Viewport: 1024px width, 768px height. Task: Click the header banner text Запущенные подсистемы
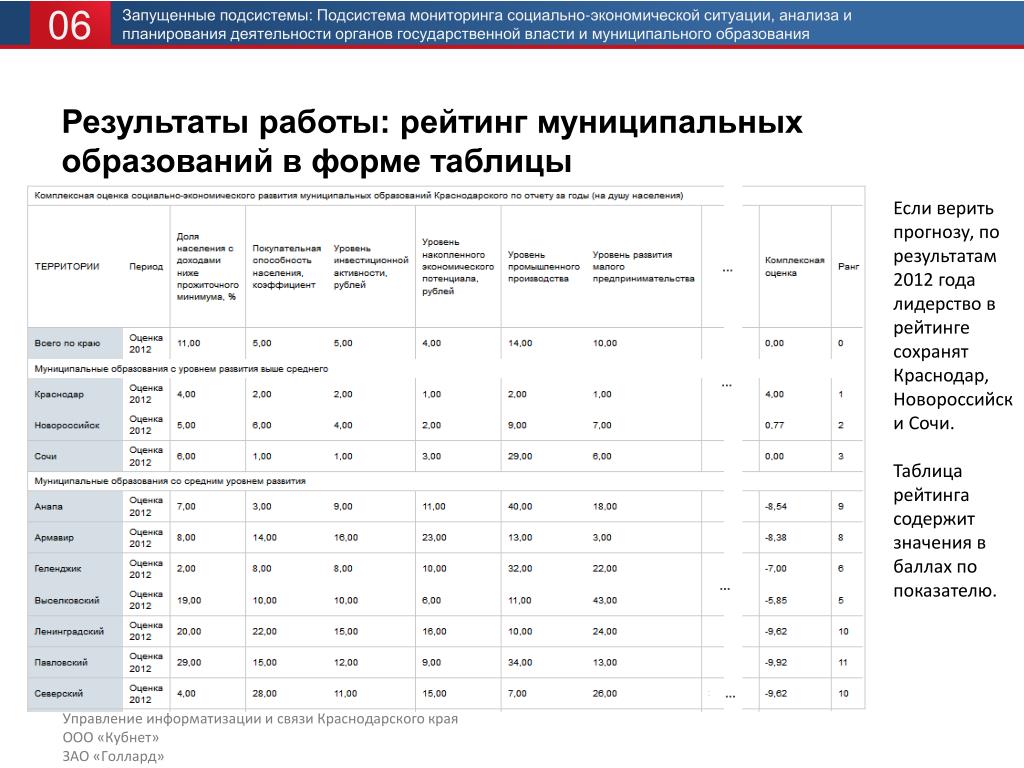[487, 24]
